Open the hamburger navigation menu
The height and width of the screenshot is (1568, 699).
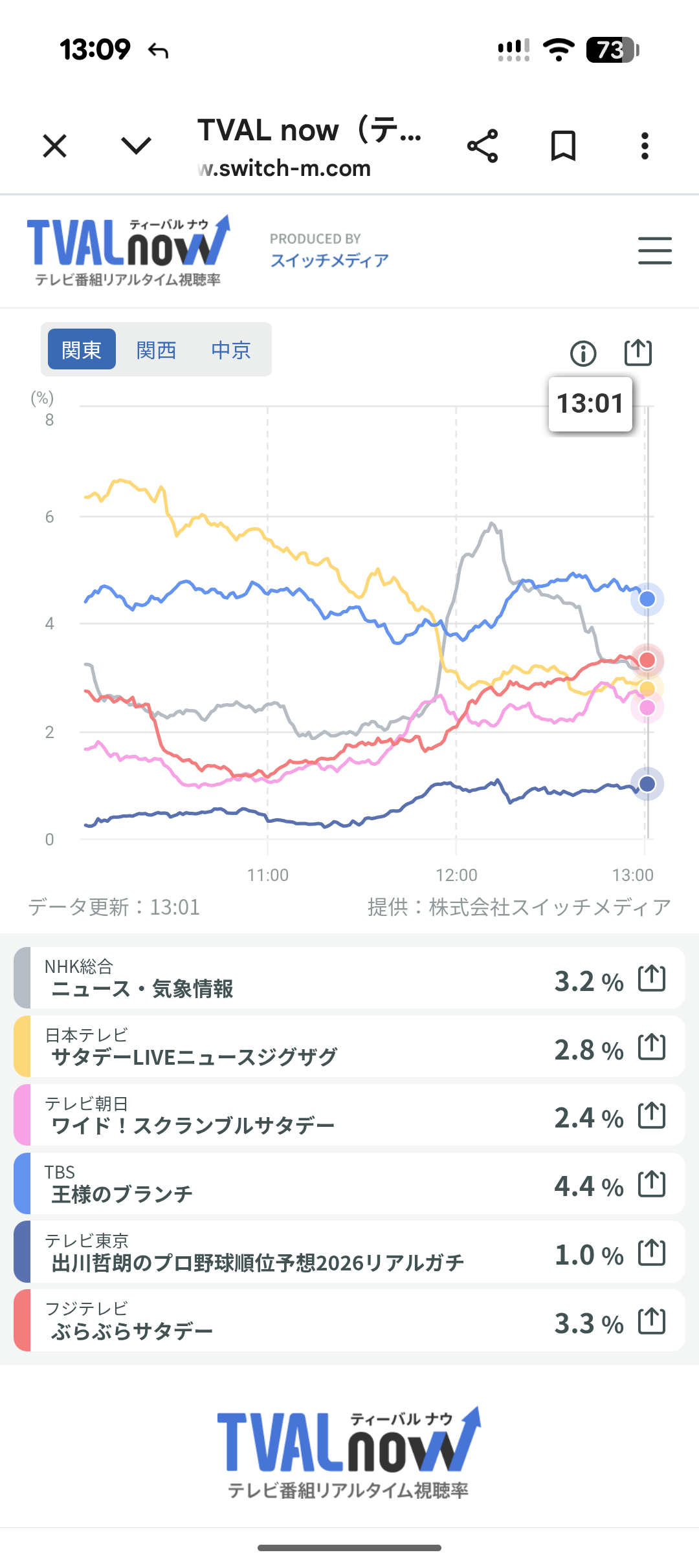point(654,251)
